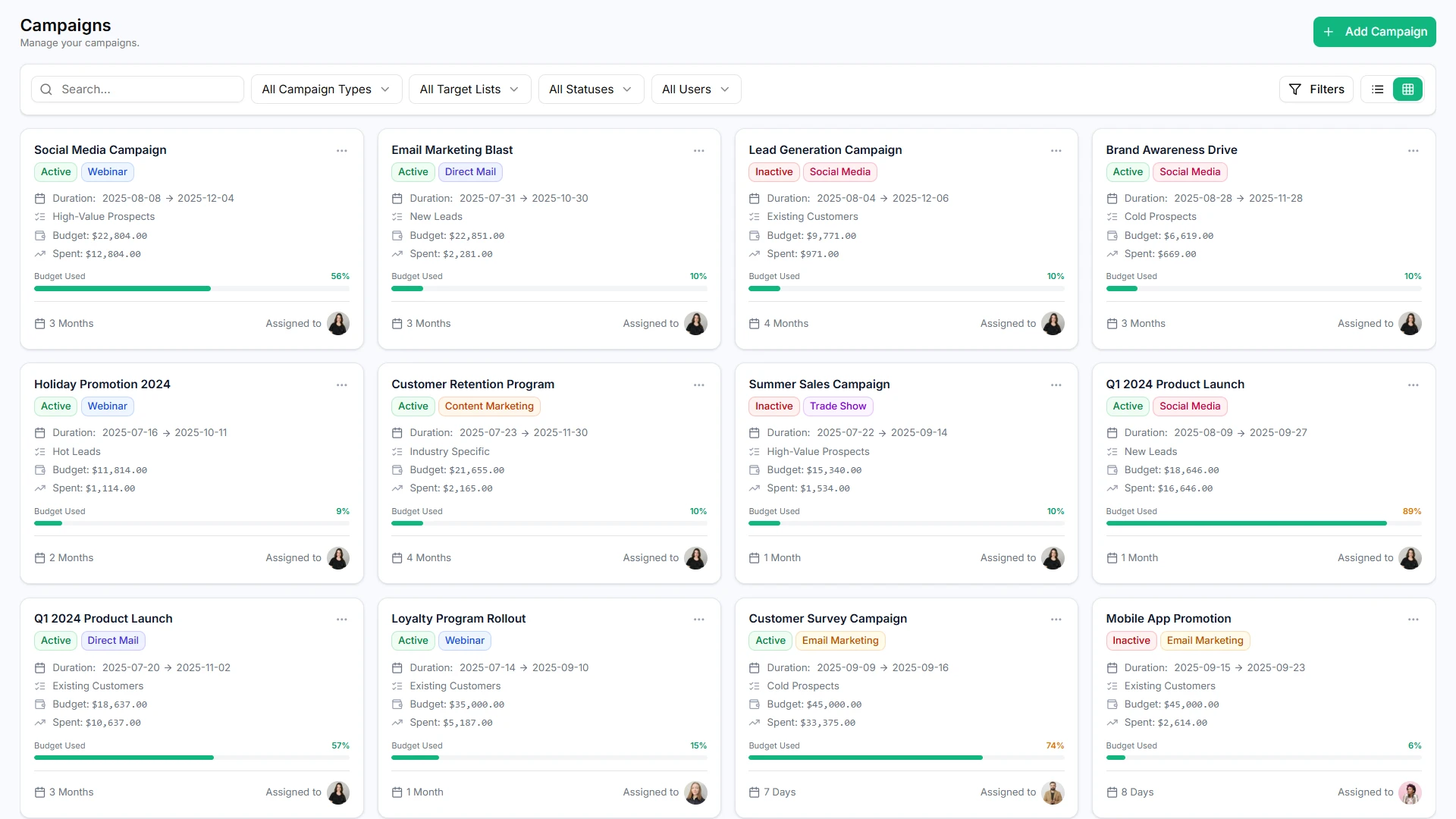Click Trade Show tag on Summer Sales Campaign
Image resolution: width=1456 pixels, height=819 pixels.
point(837,406)
